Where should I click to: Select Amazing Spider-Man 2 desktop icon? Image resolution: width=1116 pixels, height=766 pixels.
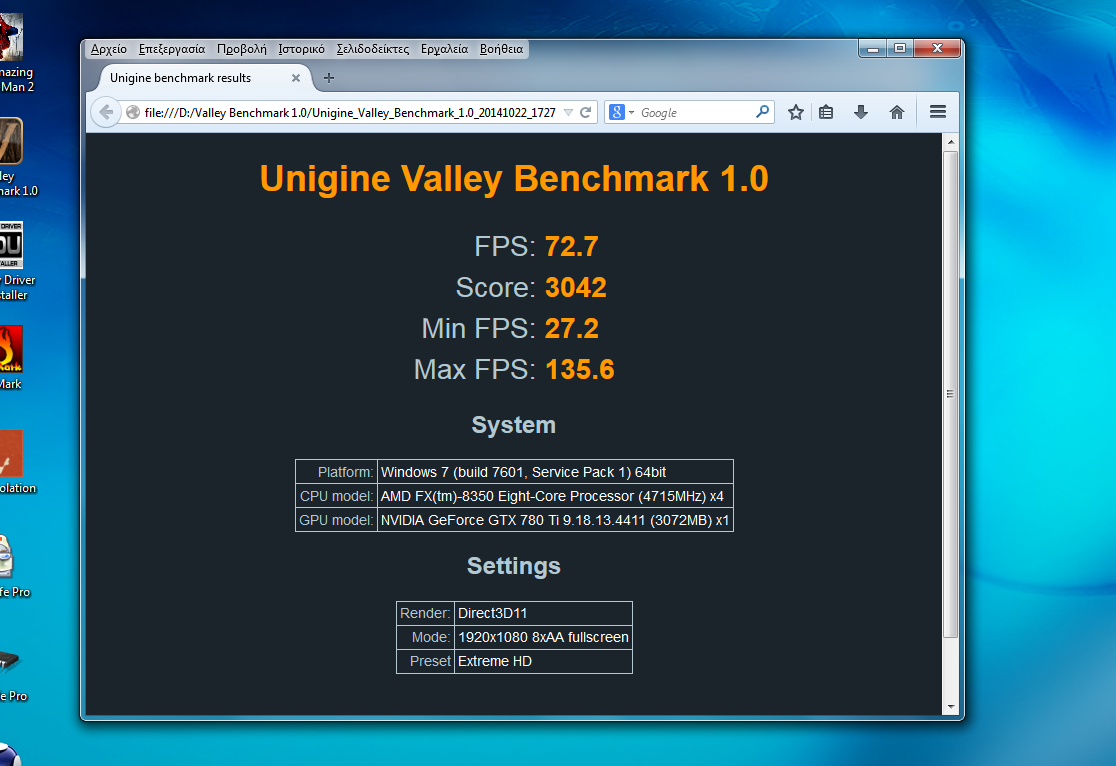pos(12,53)
